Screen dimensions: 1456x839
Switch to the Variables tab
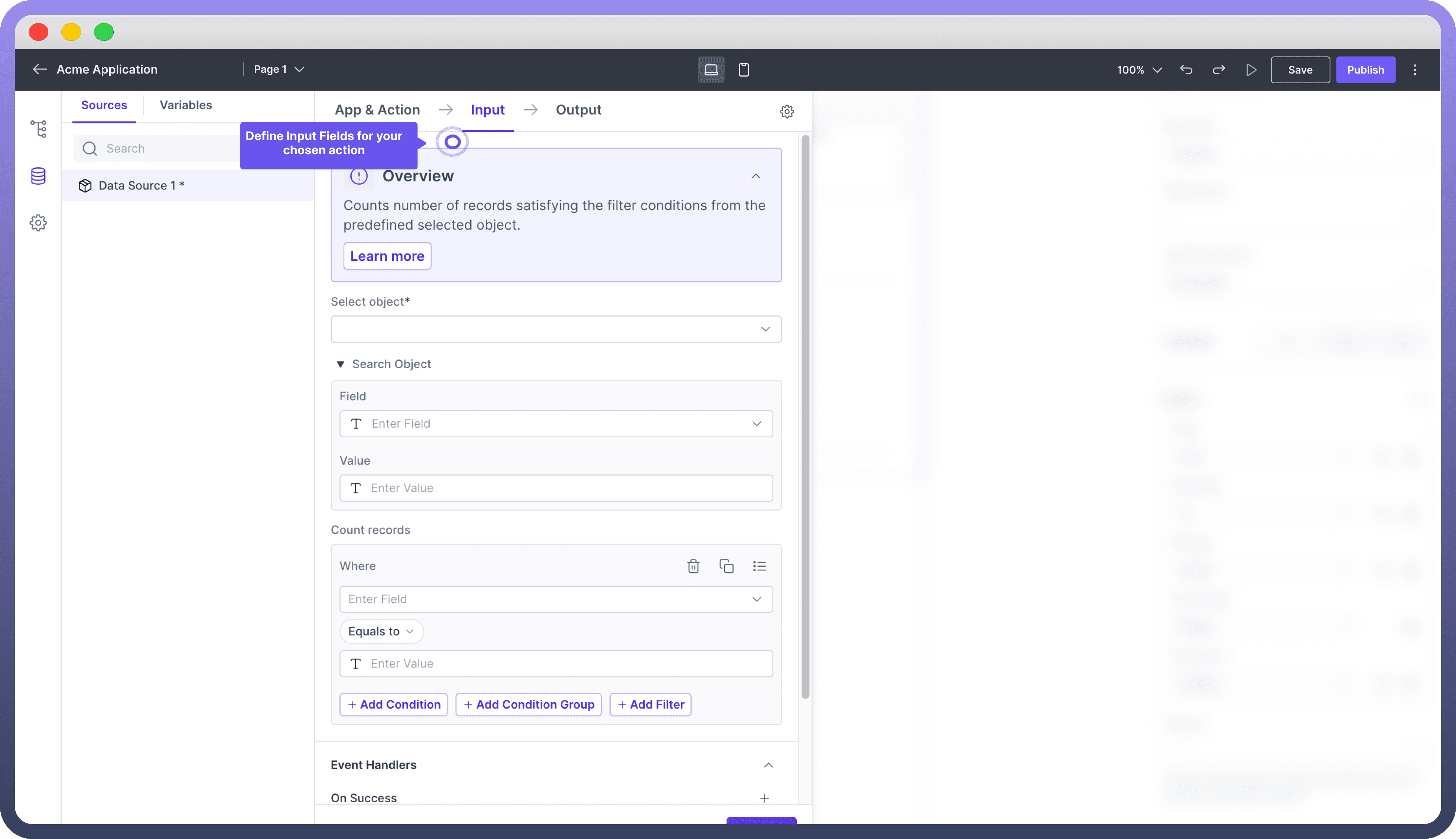click(x=185, y=105)
